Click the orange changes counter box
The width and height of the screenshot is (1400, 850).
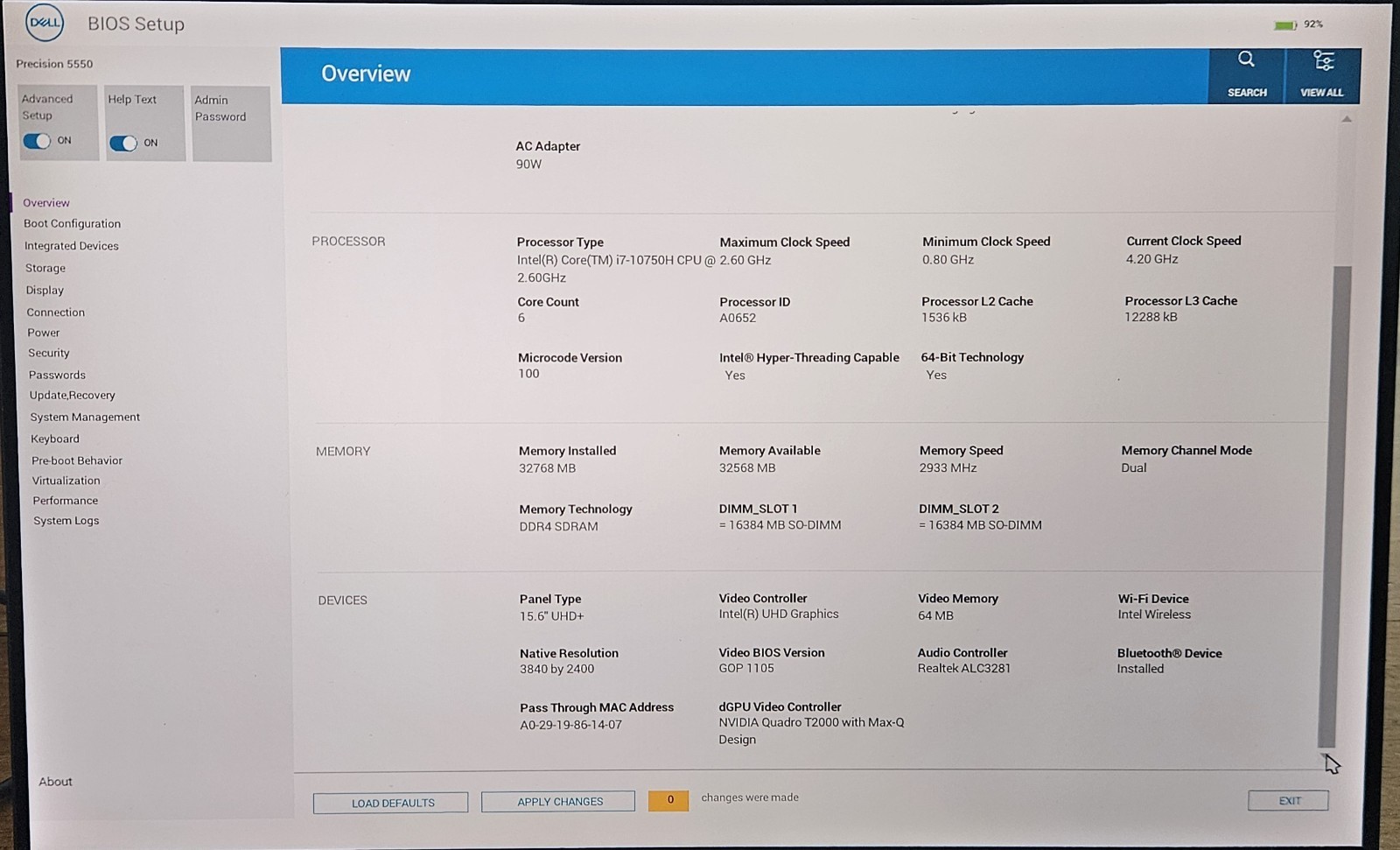point(668,800)
